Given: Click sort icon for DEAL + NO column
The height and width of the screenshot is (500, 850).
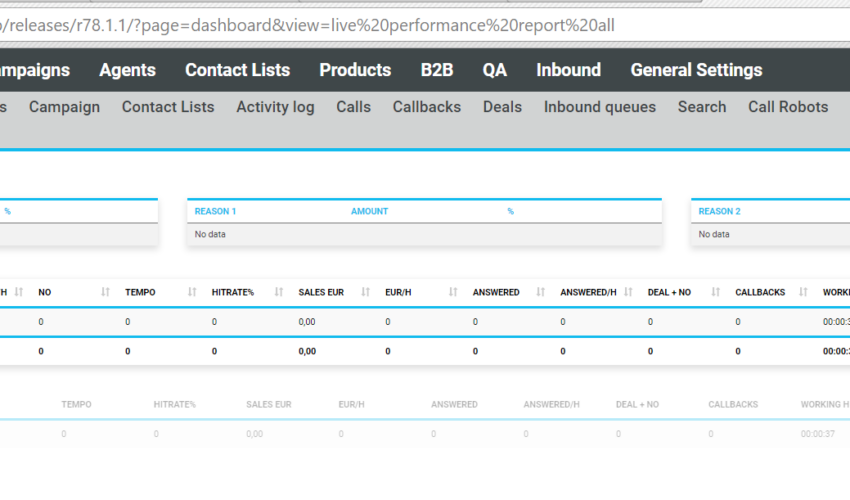Looking at the screenshot, I should (x=714, y=292).
